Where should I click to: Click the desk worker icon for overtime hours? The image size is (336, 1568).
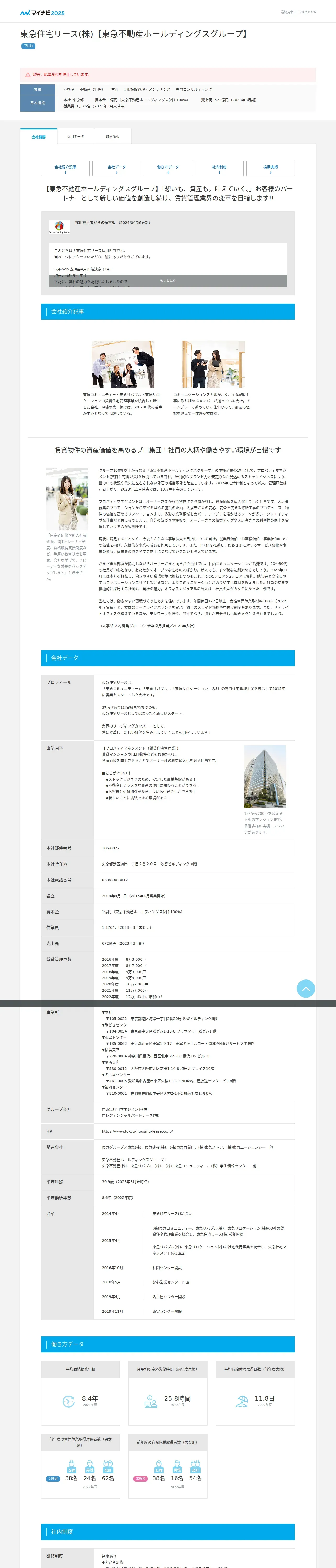151,1401
